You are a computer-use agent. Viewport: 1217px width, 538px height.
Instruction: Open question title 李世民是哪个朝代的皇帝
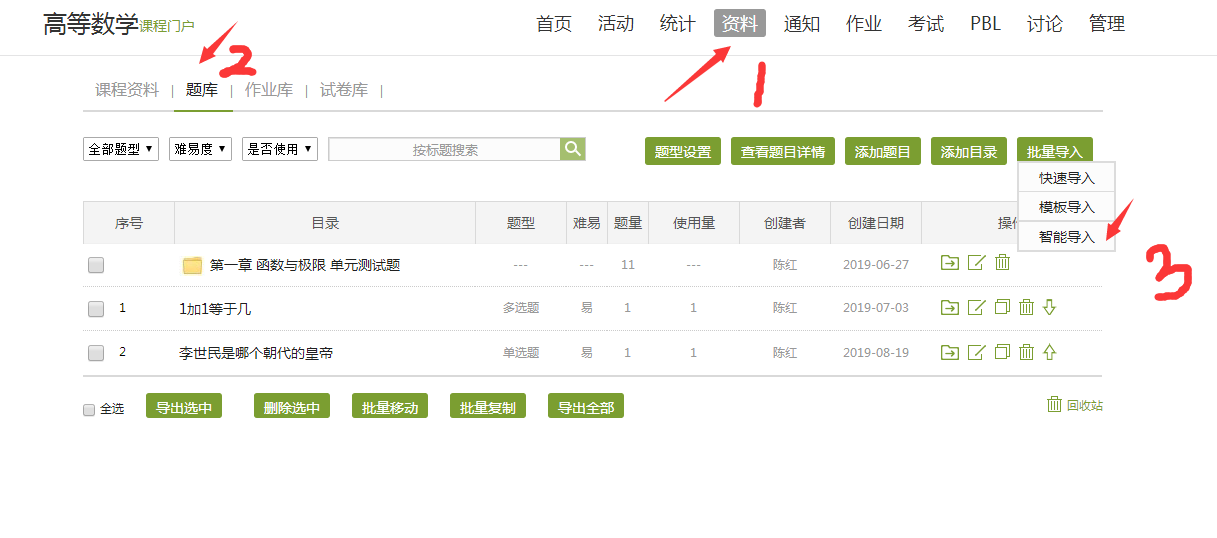coord(256,353)
